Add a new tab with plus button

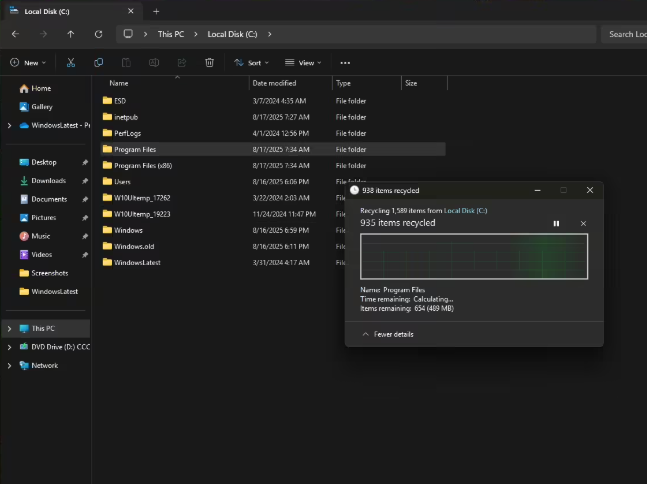click(156, 11)
